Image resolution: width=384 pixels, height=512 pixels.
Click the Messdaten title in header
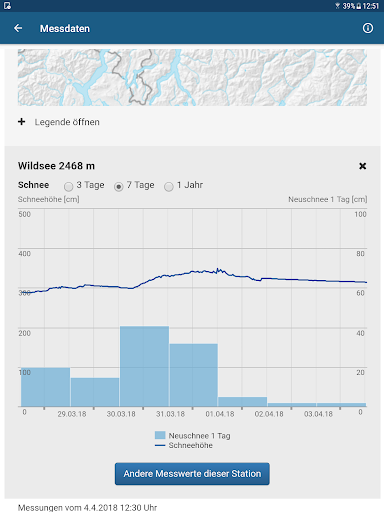click(x=65, y=29)
